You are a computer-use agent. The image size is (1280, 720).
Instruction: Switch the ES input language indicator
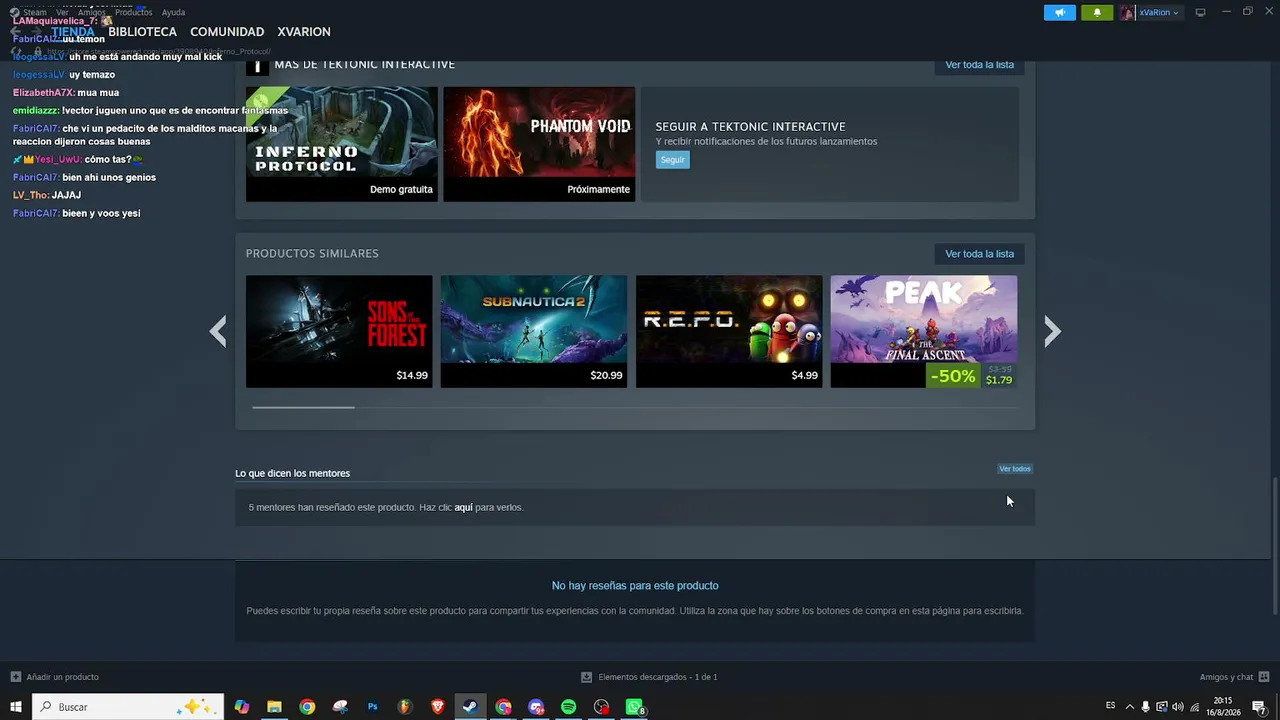pos(1110,706)
